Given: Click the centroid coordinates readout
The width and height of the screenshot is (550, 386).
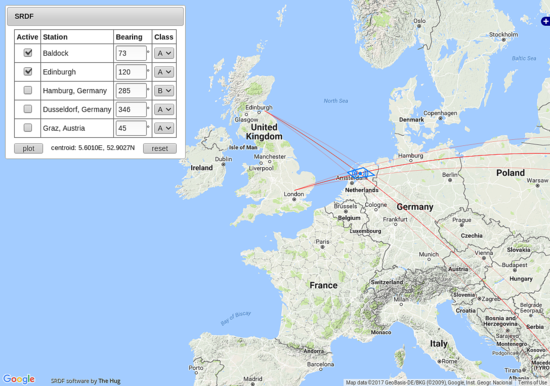Looking at the screenshot, I should [93, 148].
